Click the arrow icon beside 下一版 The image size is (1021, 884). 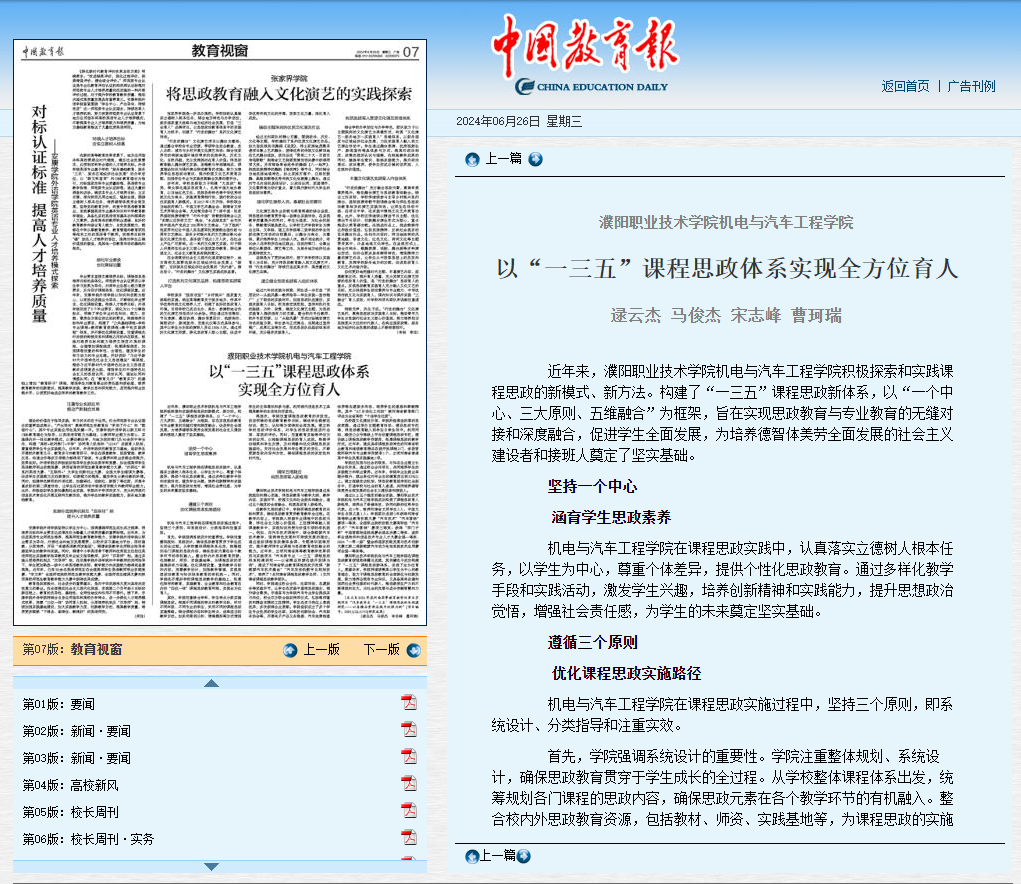(x=413, y=650)
